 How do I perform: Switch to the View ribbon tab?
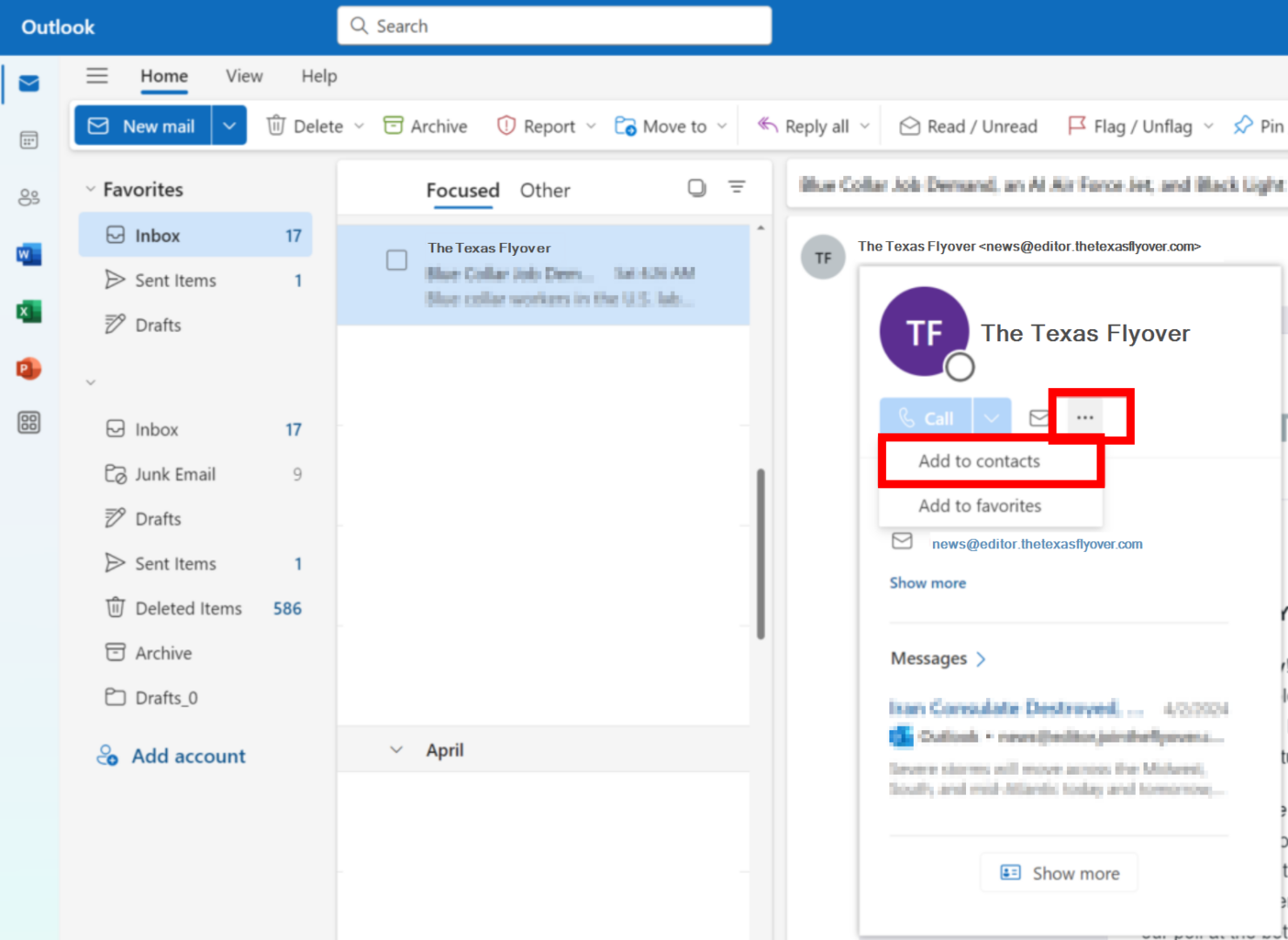tap(245, 76)
